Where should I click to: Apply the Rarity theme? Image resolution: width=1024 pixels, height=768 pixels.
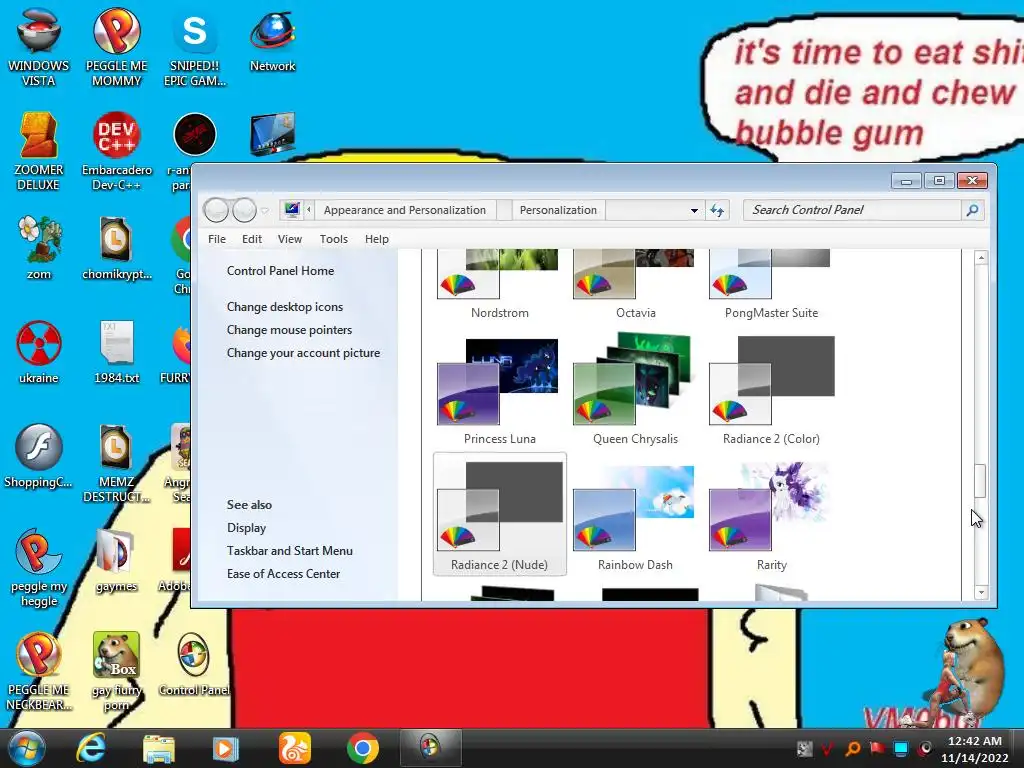[x=771, y=516]
